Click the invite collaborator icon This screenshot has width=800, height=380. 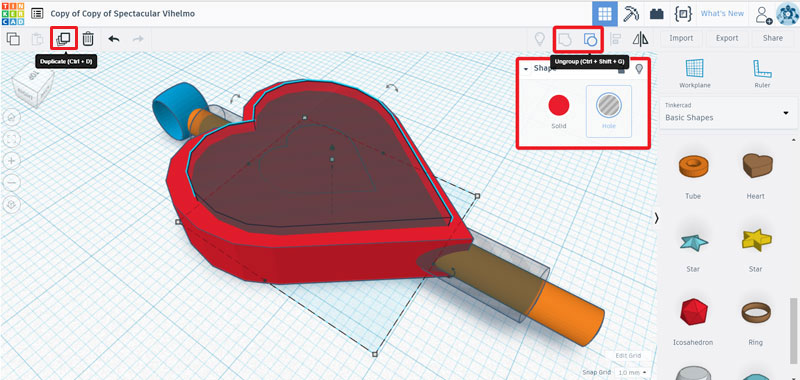[x=764, y=14]
